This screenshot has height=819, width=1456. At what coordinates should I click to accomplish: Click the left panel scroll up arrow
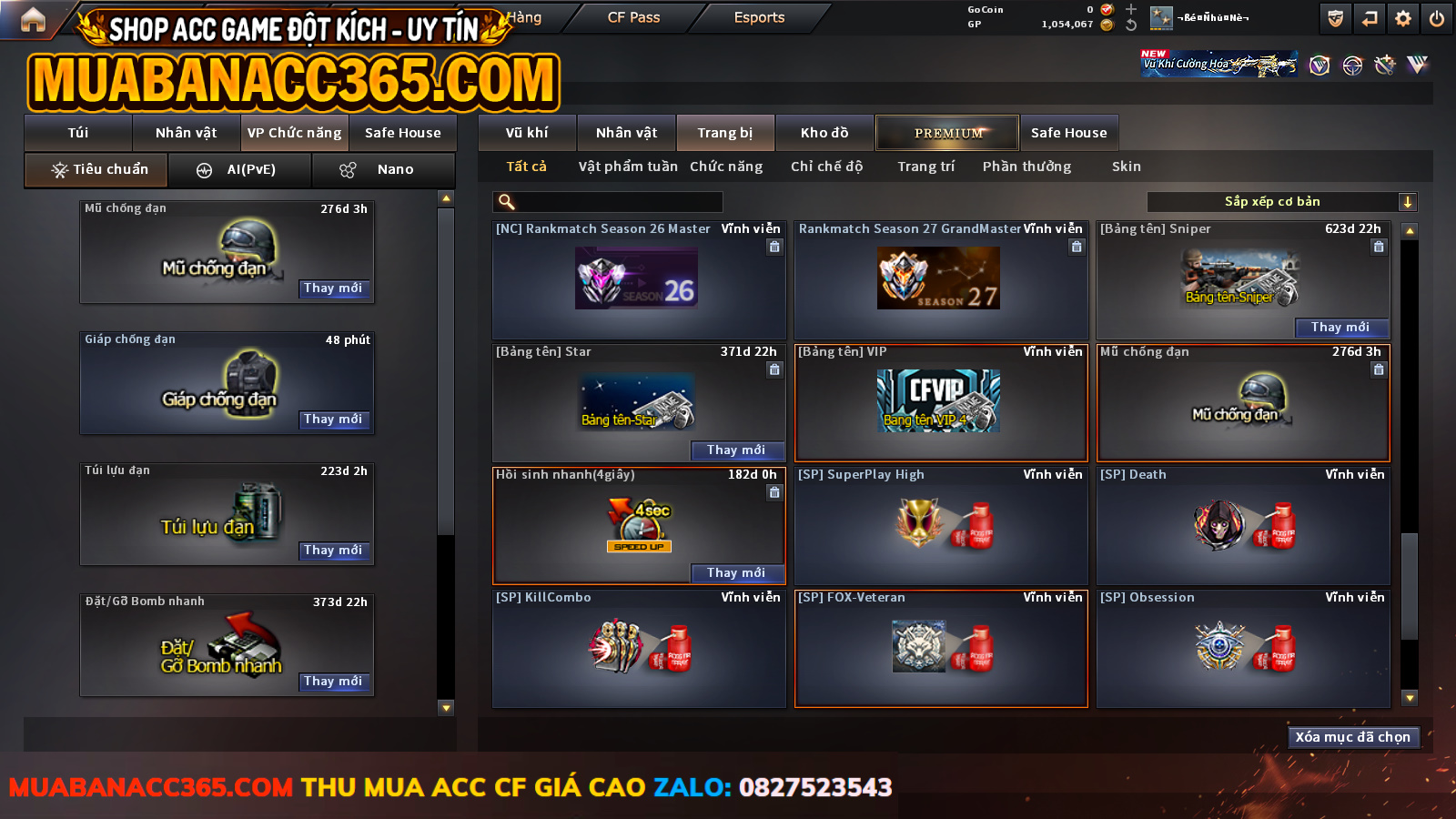[x=446, y=198]
